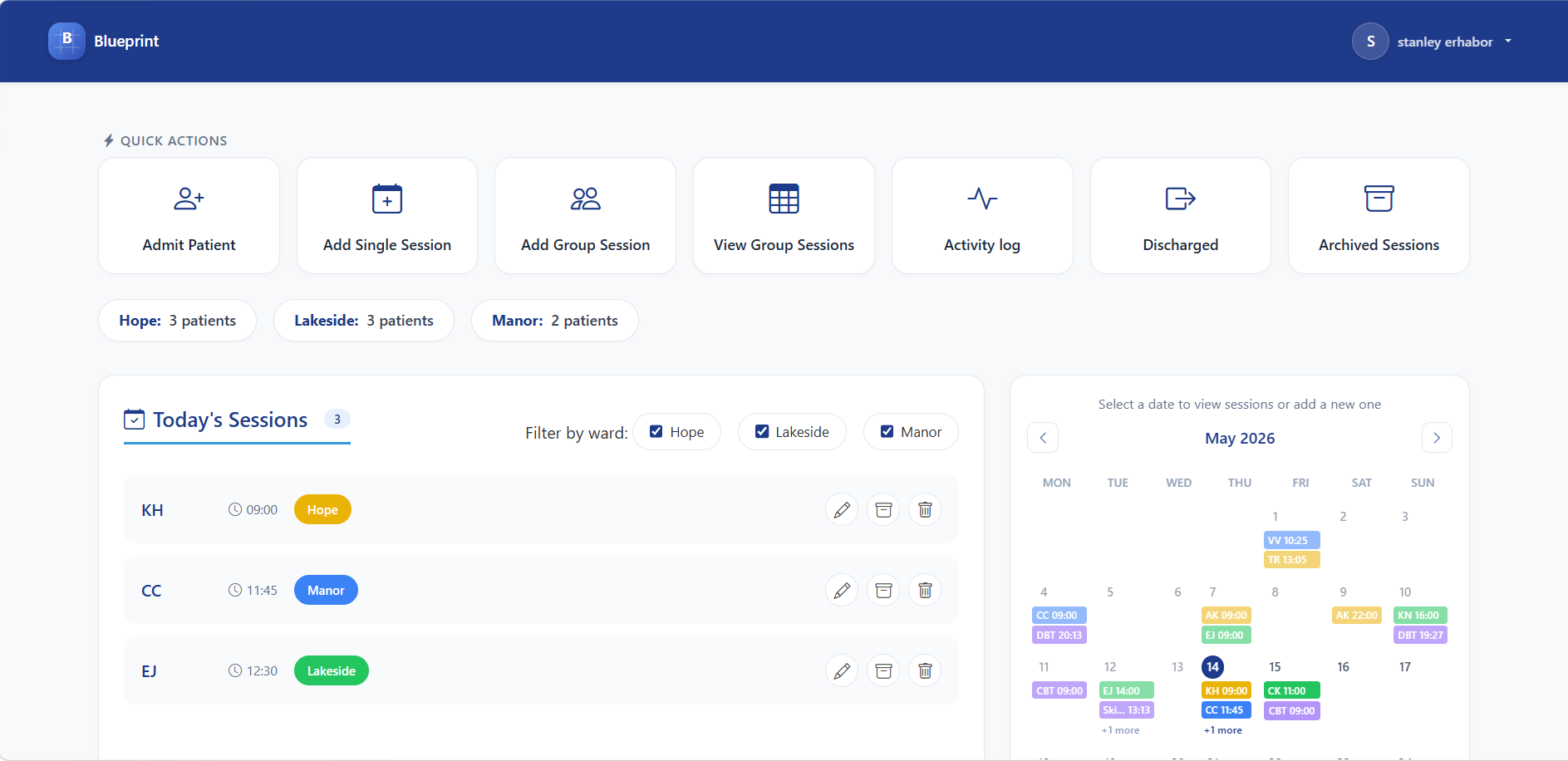Click the Activity log card label
The width and height of the screenshot is (1568, 761).
tap(982, 245)
